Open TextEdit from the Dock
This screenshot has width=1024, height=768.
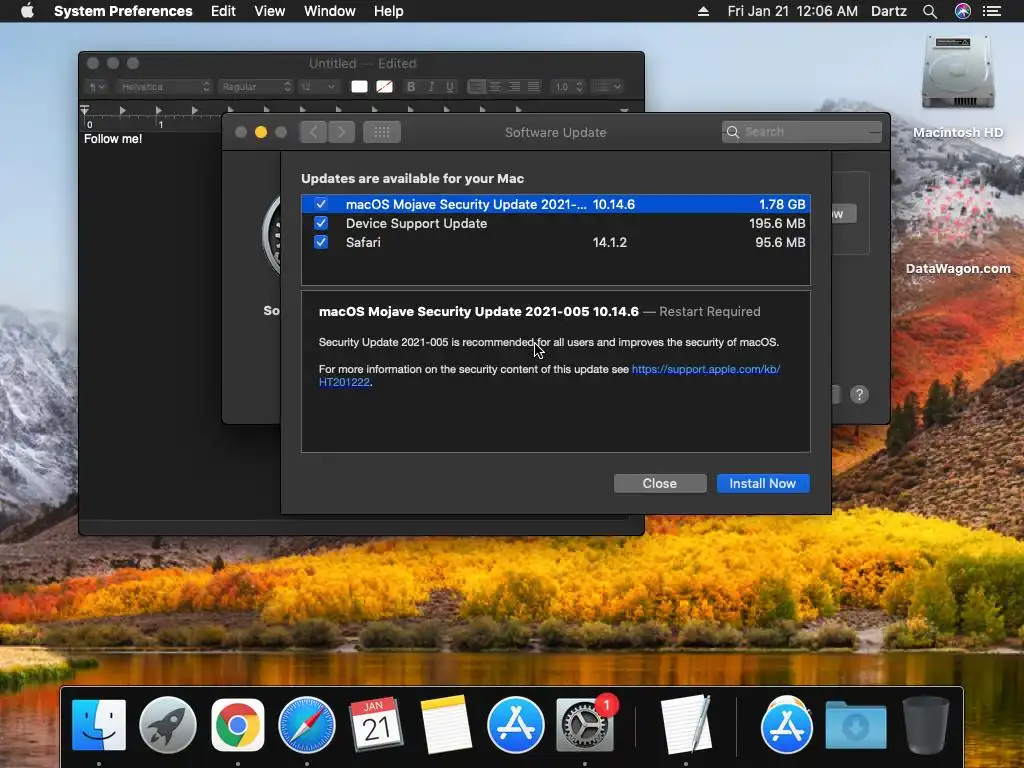coord(686,725)
